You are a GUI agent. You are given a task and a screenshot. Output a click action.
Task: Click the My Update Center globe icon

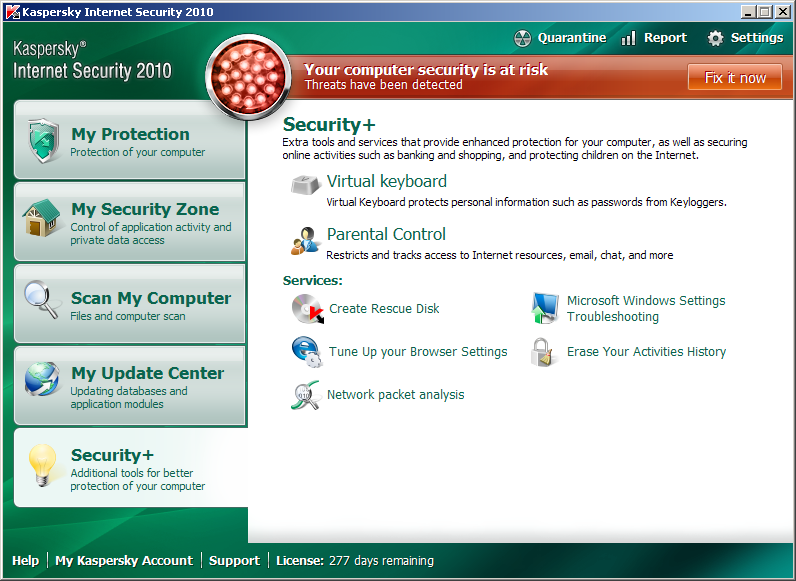(x=42, y=379)
